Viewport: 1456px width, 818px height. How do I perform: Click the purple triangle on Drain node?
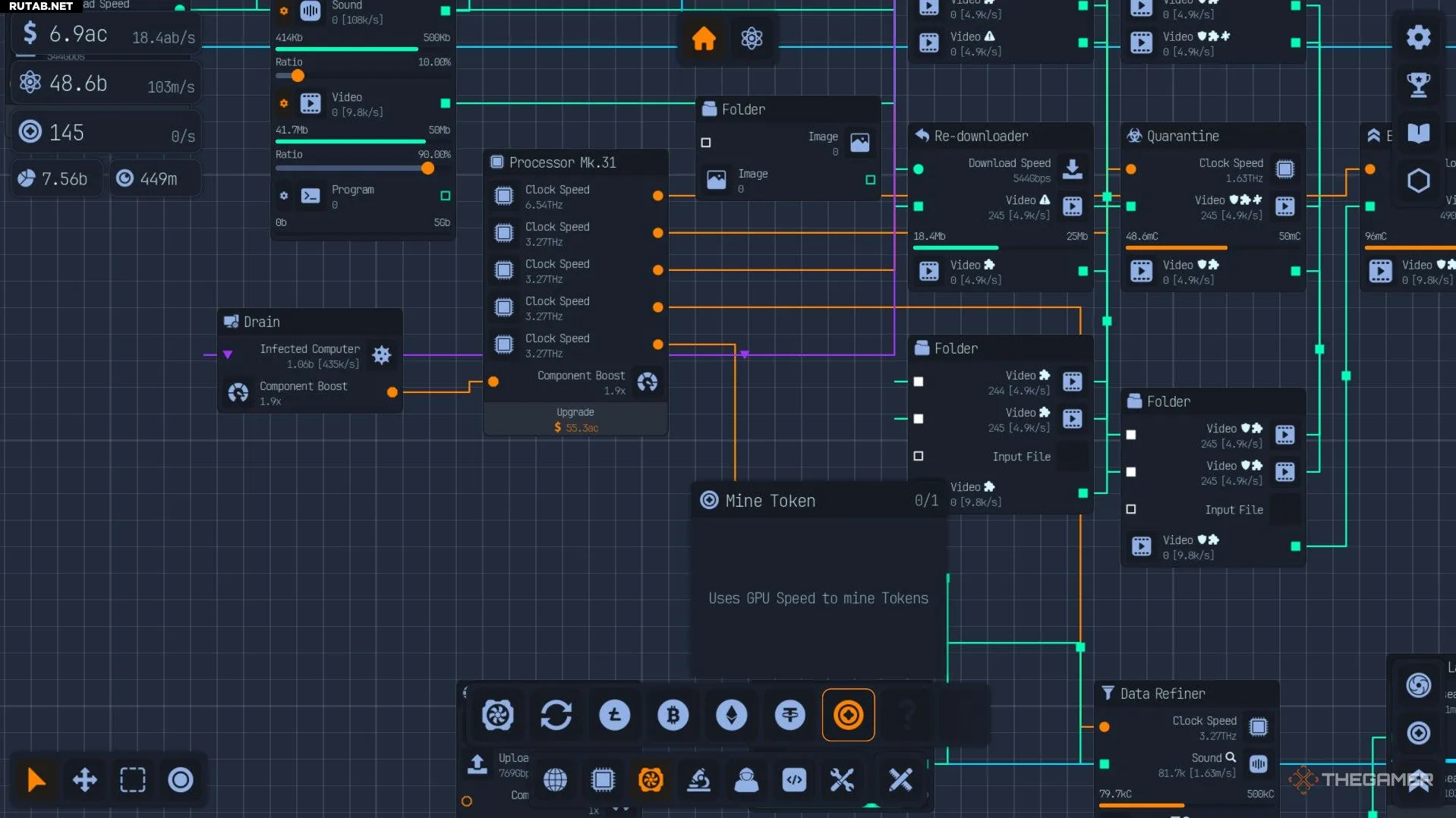228,354
